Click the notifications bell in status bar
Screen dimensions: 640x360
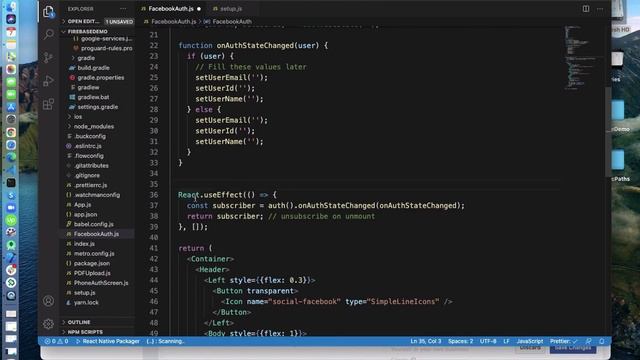coord(602,341)
